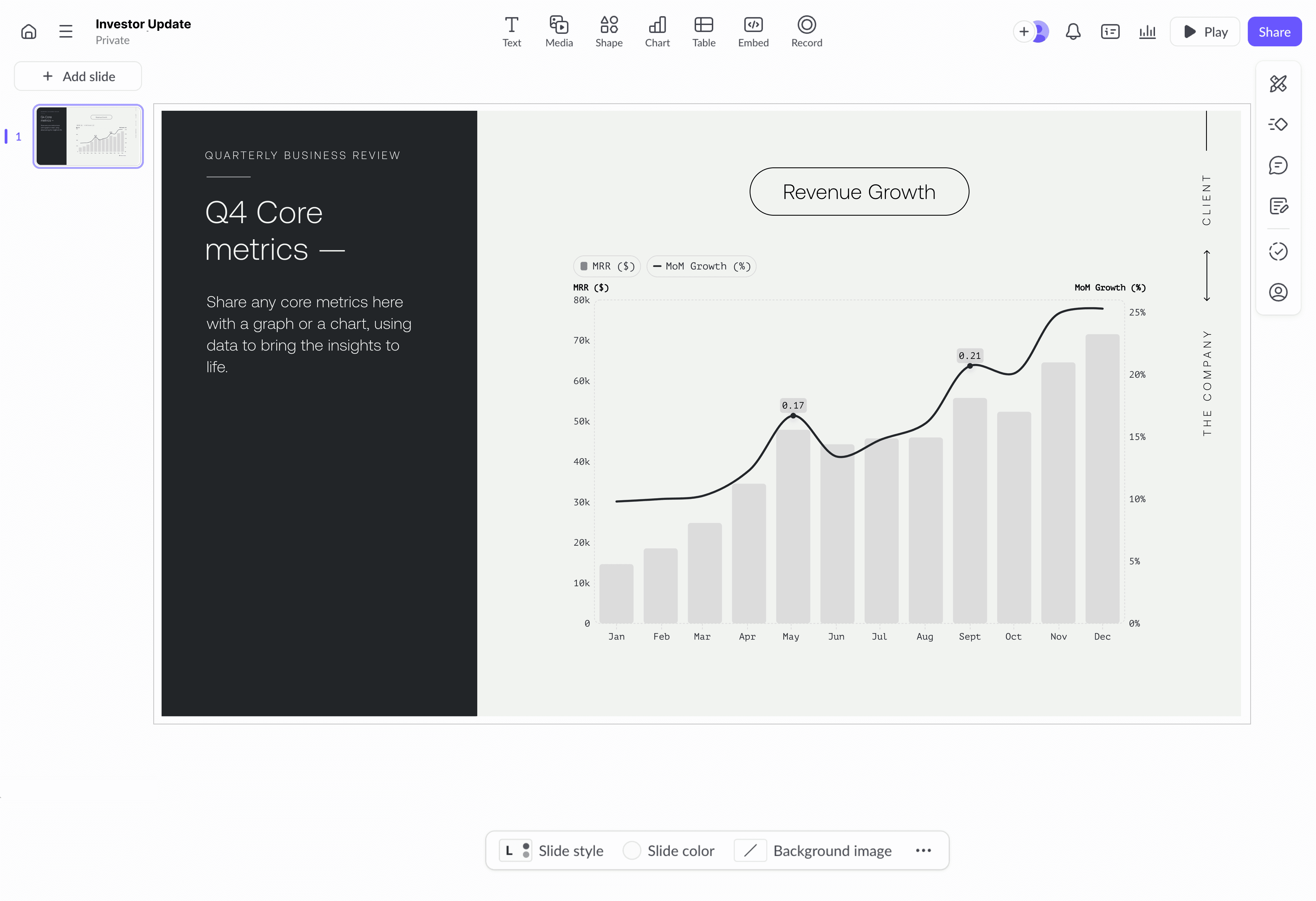
Task: Select slide 1 thumbnail in the sidebar
Action: [x=88, y=136]
